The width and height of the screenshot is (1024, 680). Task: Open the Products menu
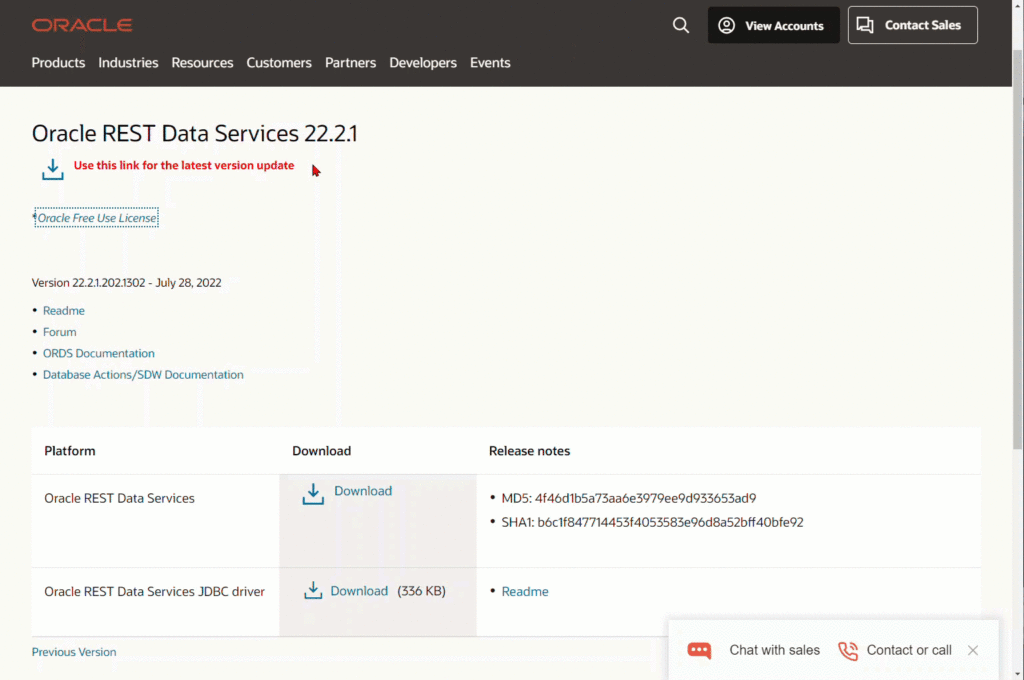[x=58, y=63]
